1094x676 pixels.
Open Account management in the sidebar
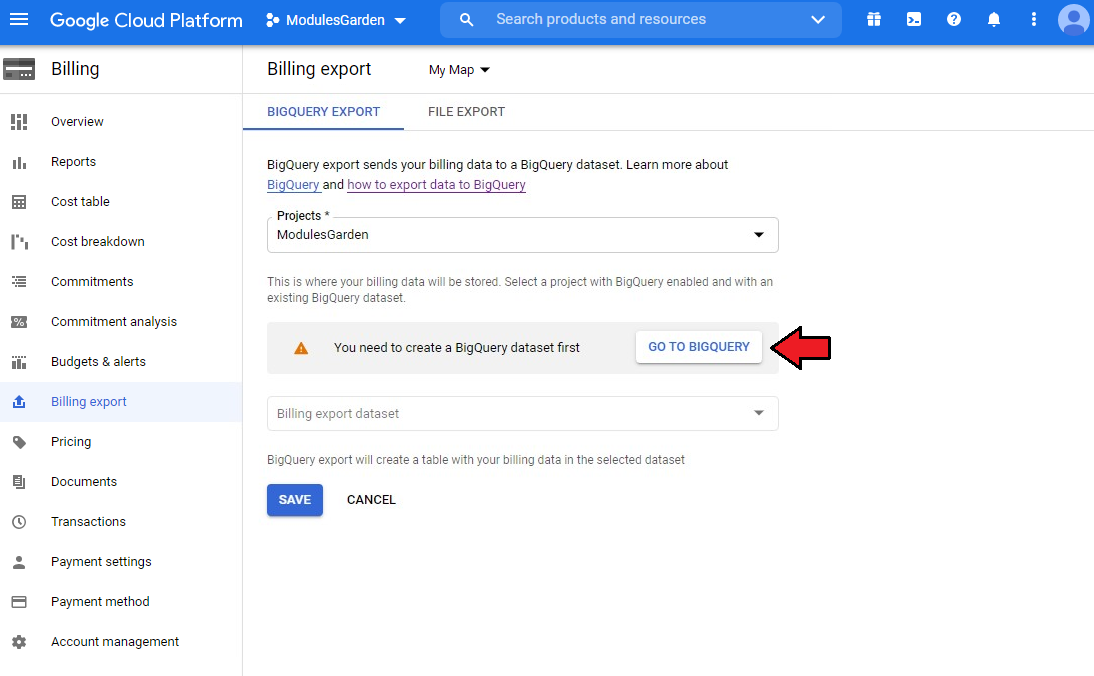pos(115,642)
